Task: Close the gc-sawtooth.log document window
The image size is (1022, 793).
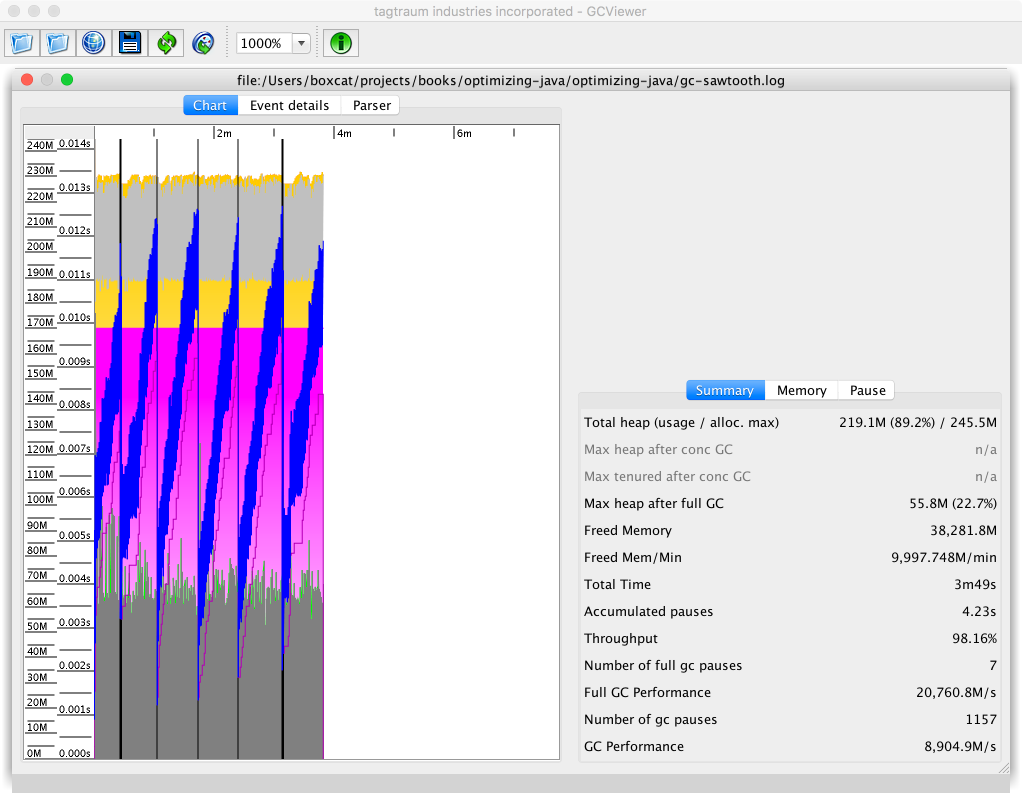Action: [27, 80]
